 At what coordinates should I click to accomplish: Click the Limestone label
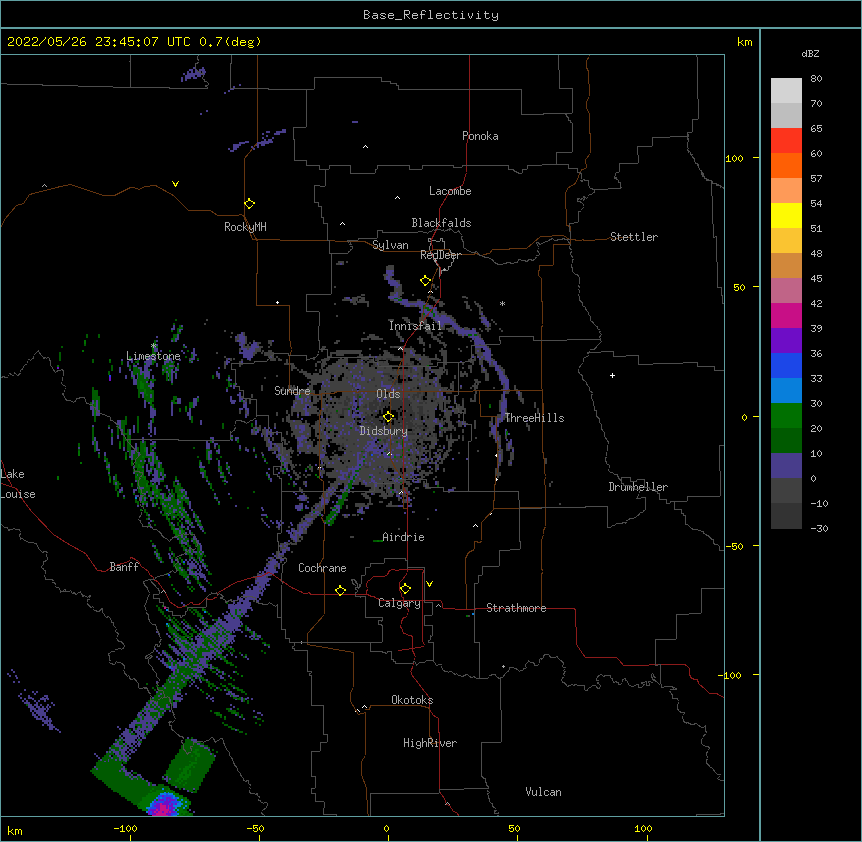click(153, 356)
